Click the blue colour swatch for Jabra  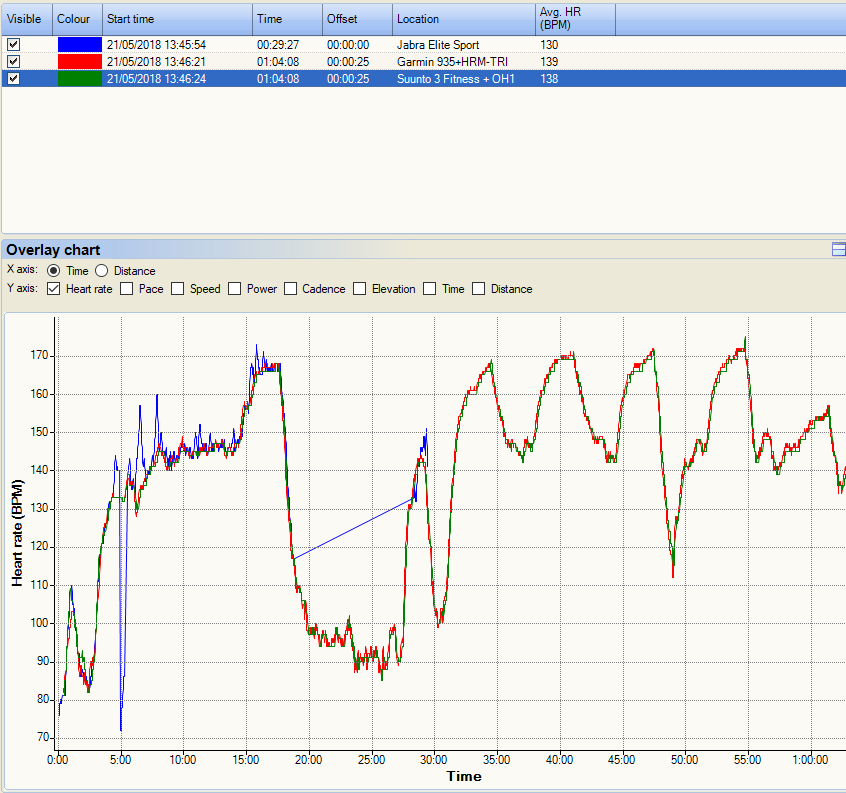(x=79, y=45)
